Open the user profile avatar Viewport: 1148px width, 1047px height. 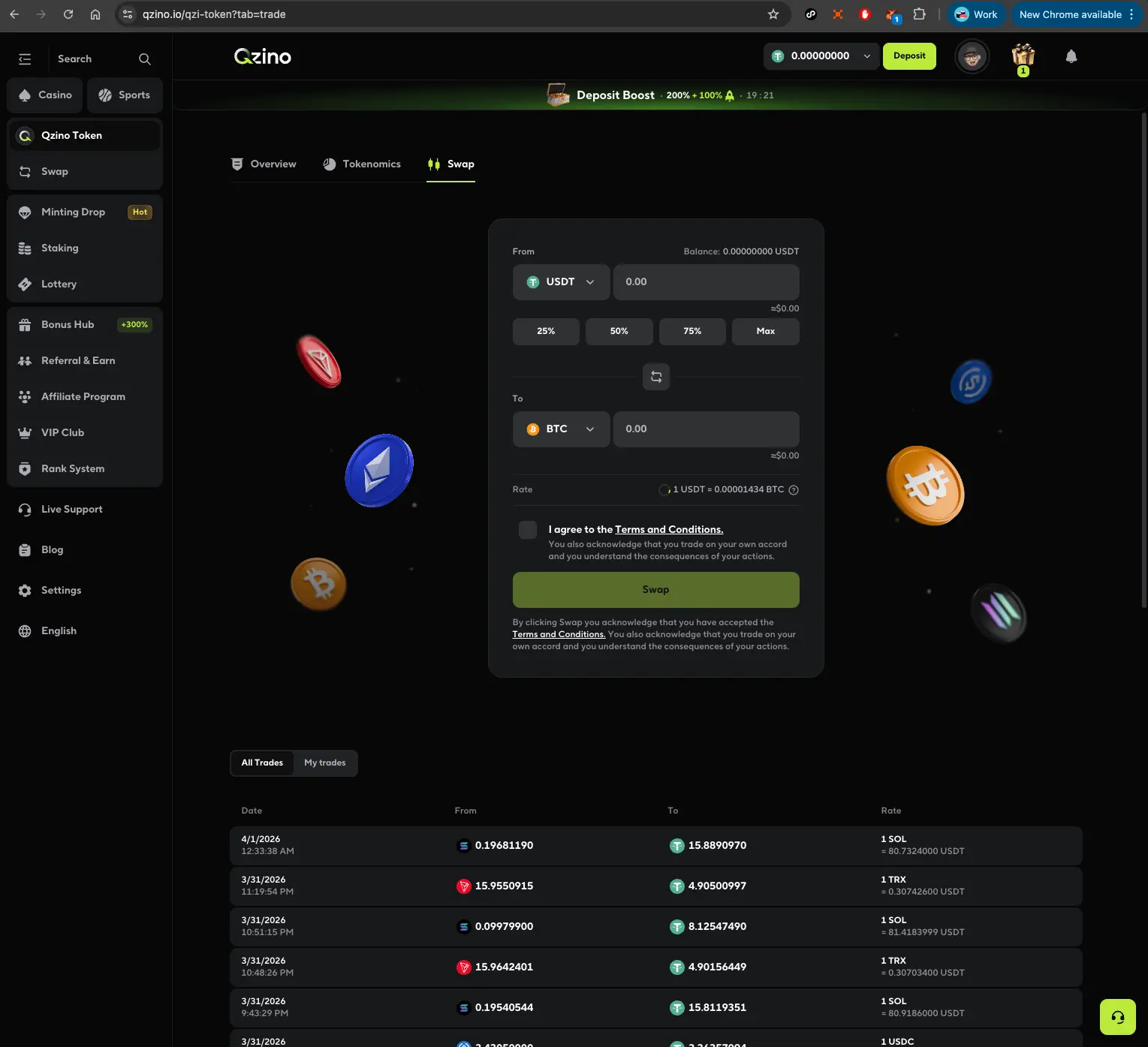972,56
